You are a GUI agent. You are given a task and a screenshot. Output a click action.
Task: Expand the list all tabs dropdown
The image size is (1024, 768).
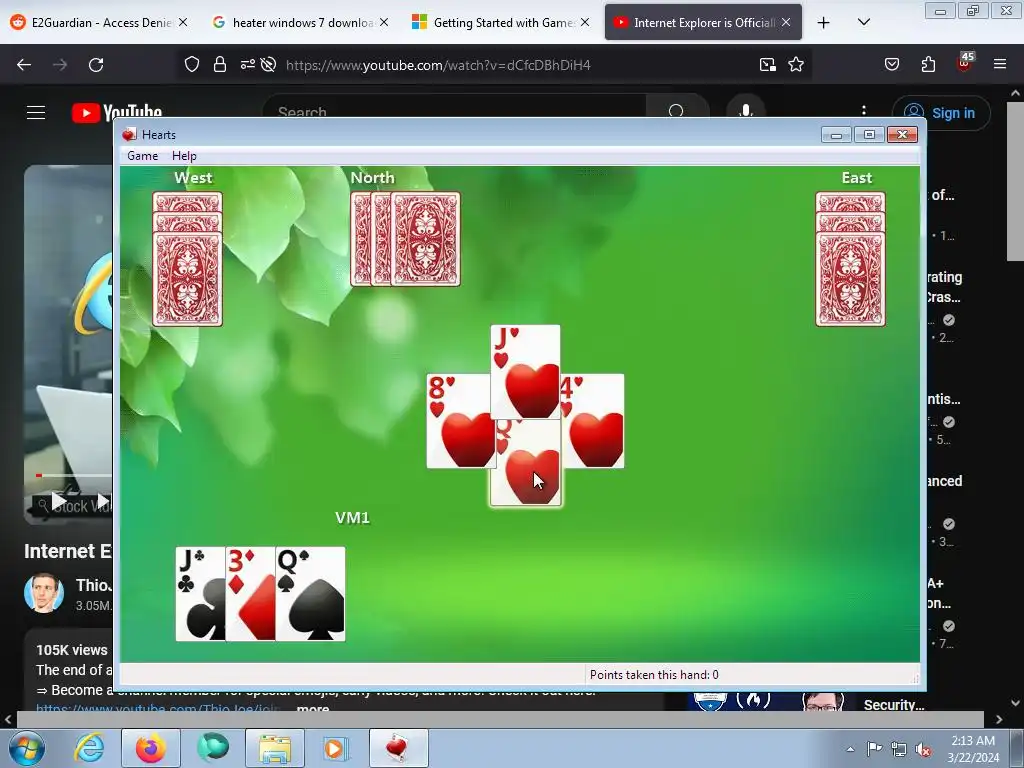[863, 22]
